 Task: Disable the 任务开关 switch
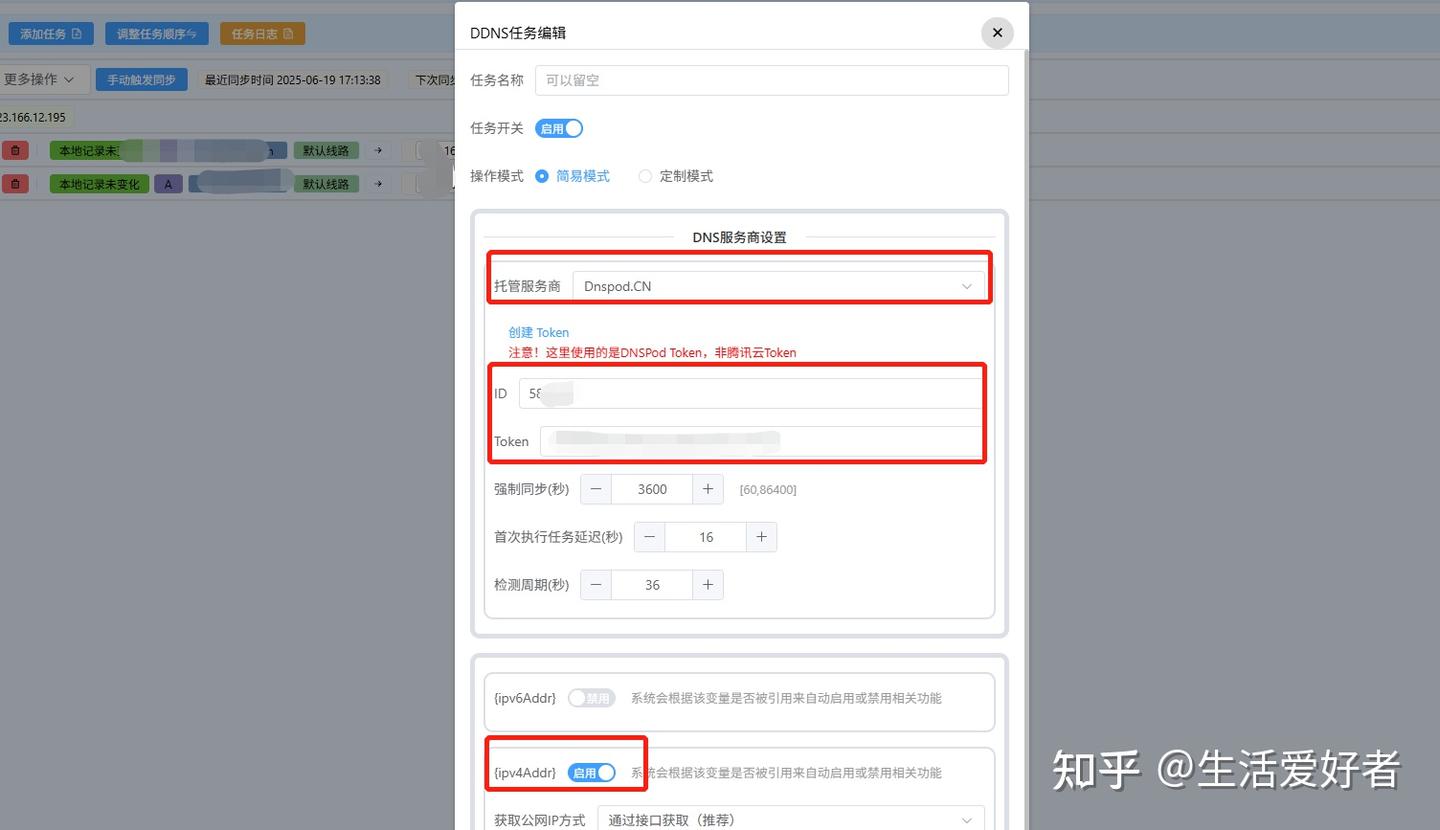[x=559, y=128]
